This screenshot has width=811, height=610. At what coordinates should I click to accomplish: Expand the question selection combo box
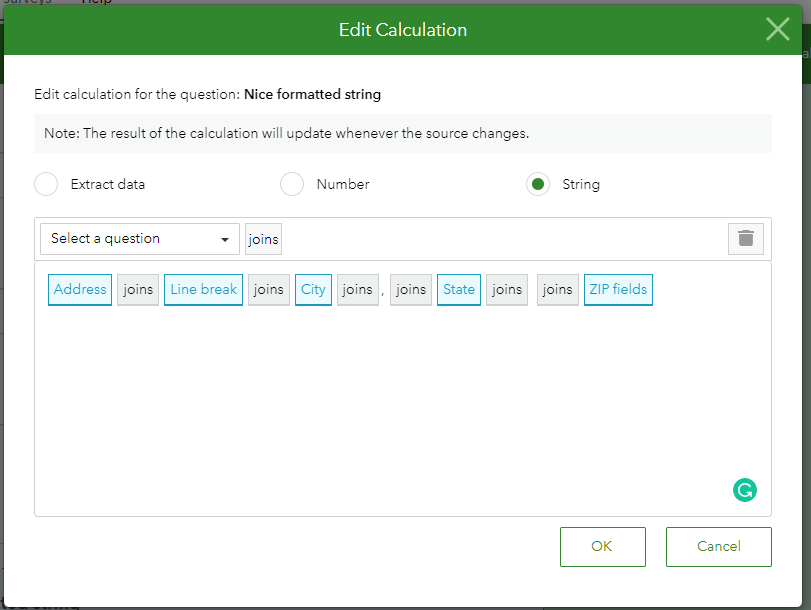[x=139, y=238]
